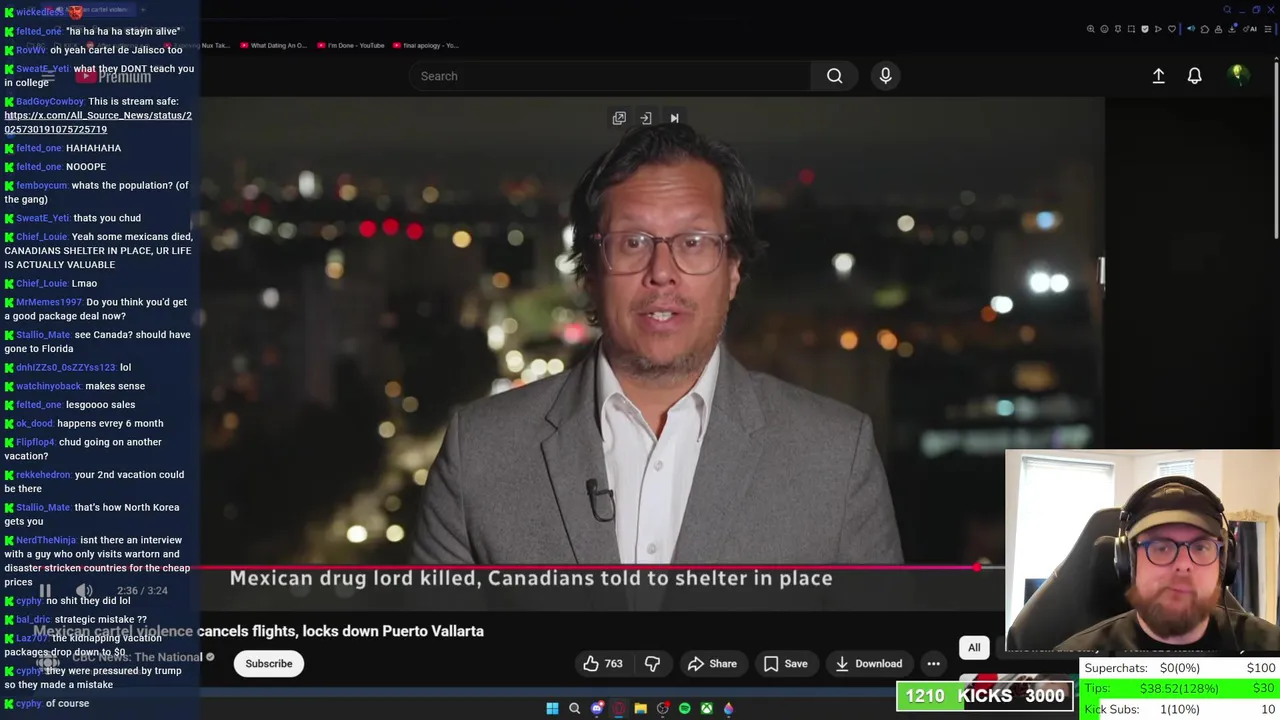
Task: Click the blue megaphone extension icon
Action: (1191, 29)
